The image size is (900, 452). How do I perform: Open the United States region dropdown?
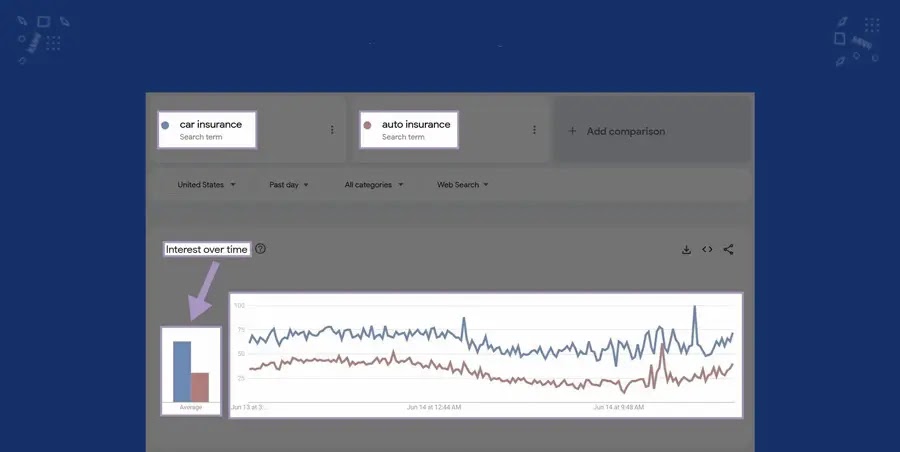[207, 185]
